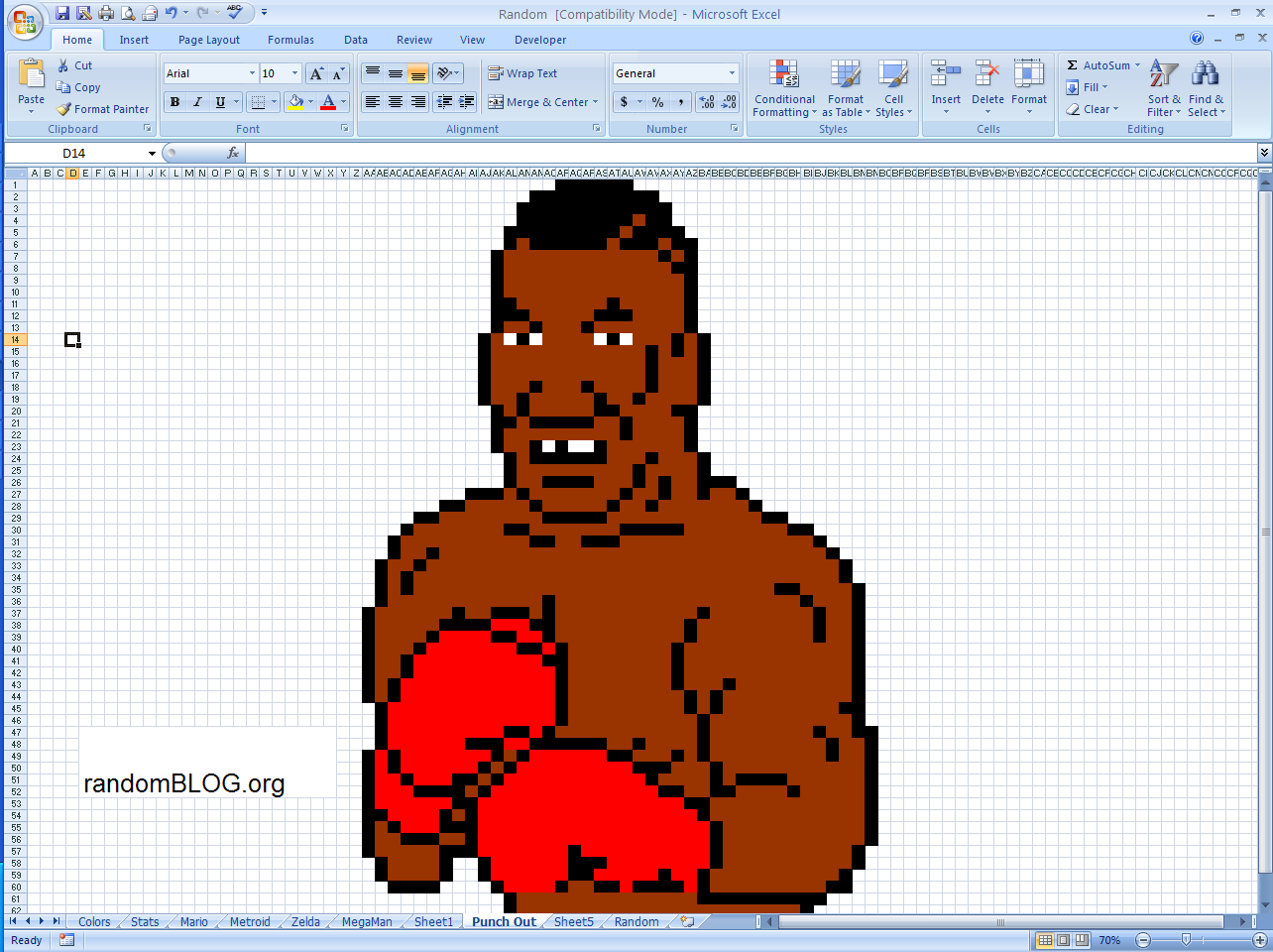1273x952 pixels.
Task: Click the Insert Function fx icon
Action: [x=233, y=153]
